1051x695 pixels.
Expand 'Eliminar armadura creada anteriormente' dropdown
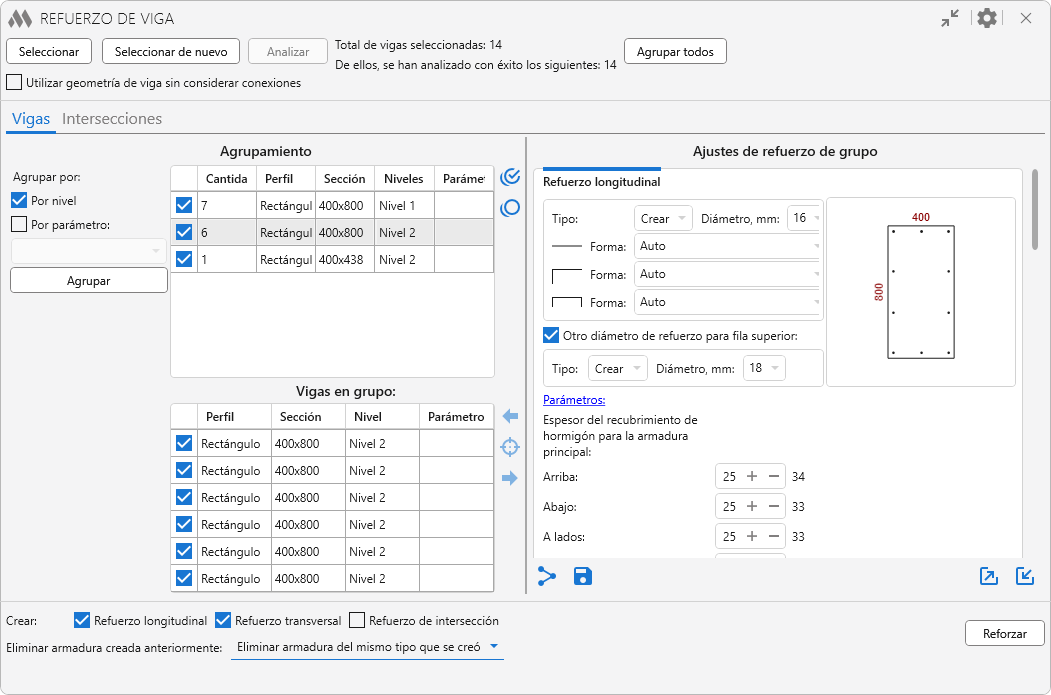(x=366, y=647)
